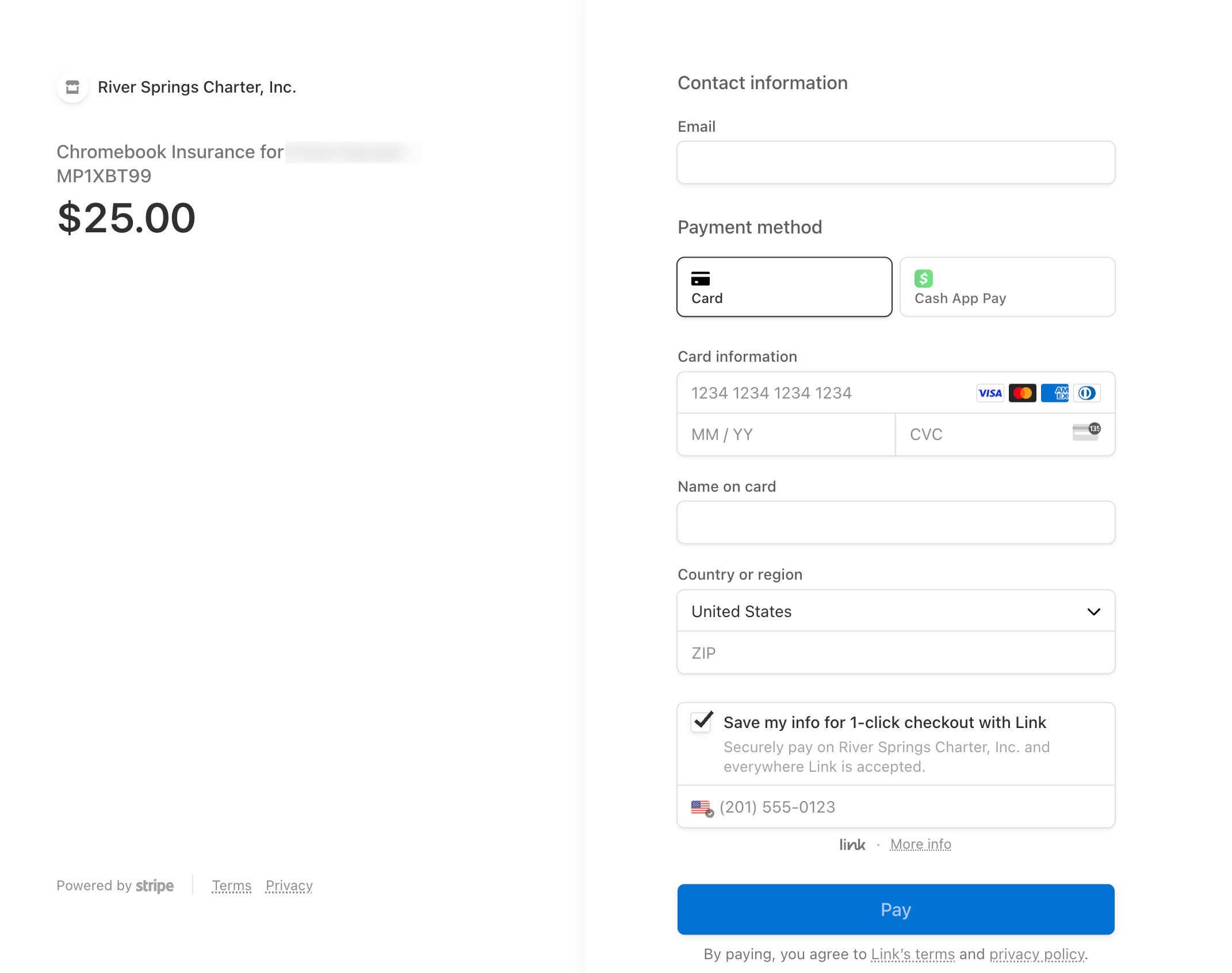This screenshot has width=1232, height=973.
Task: Click the Mastercard logo icon
Action: [x=1022, y=393]
